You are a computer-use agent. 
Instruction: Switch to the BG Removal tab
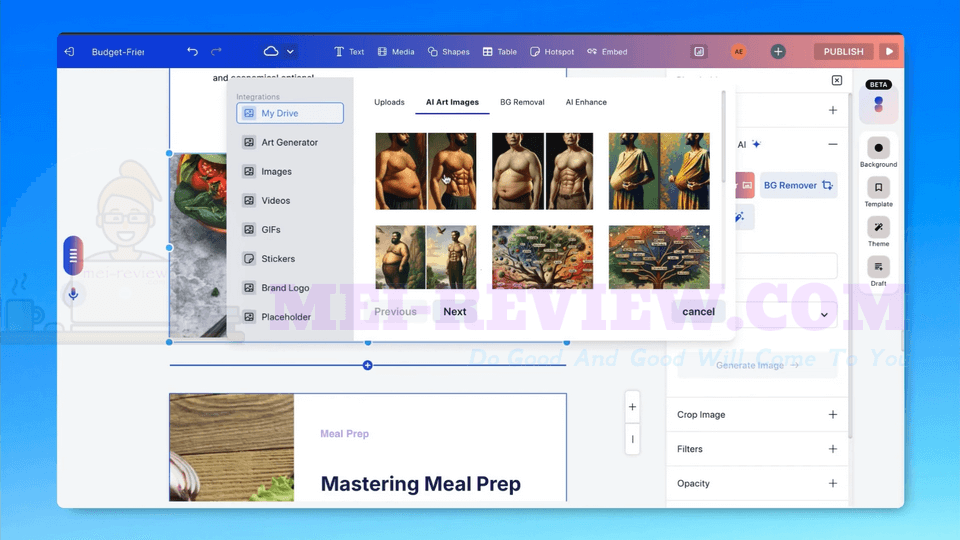click(522, 102)
